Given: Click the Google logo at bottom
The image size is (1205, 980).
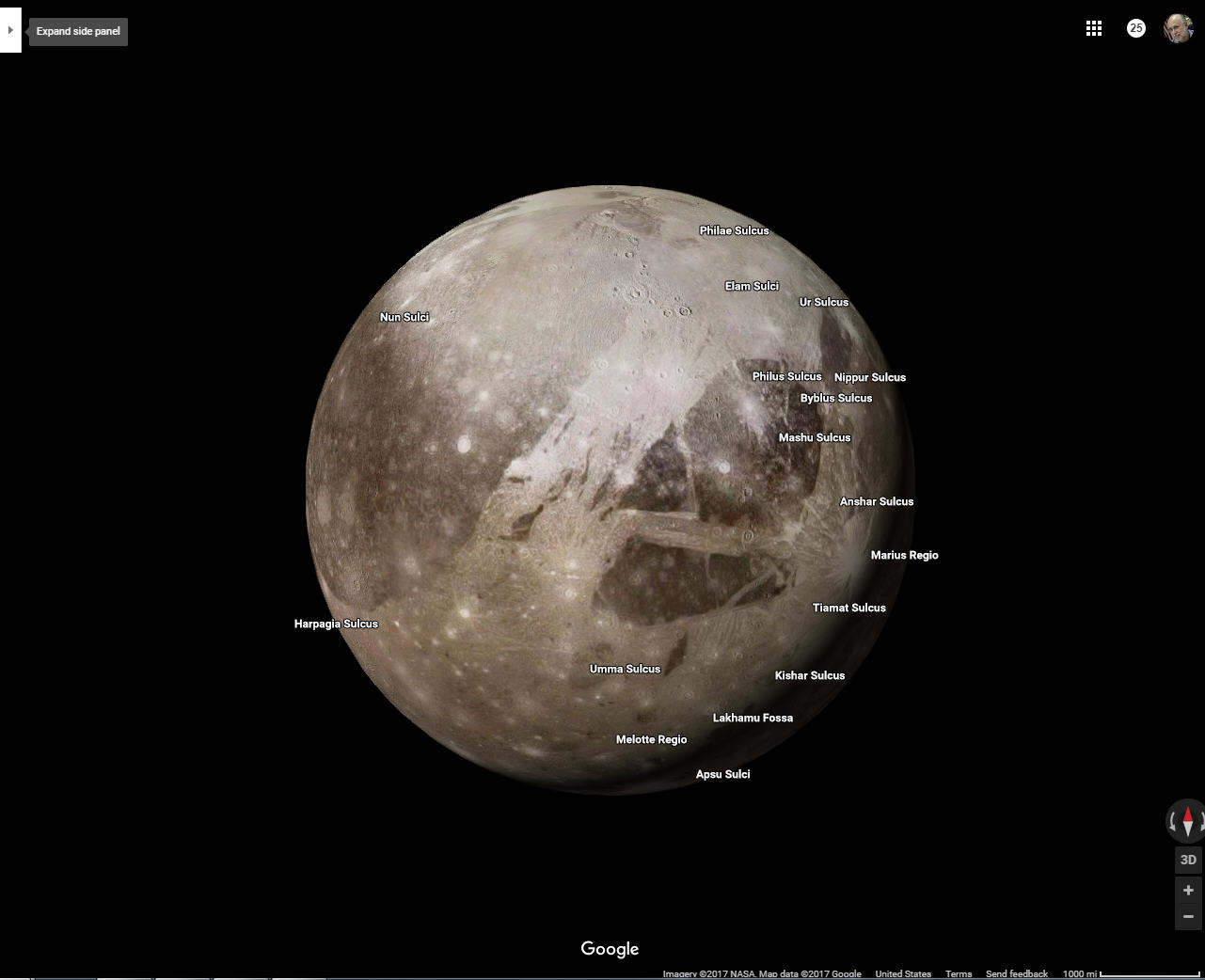Looking at the screenshot, I should [x=610, y=949].
